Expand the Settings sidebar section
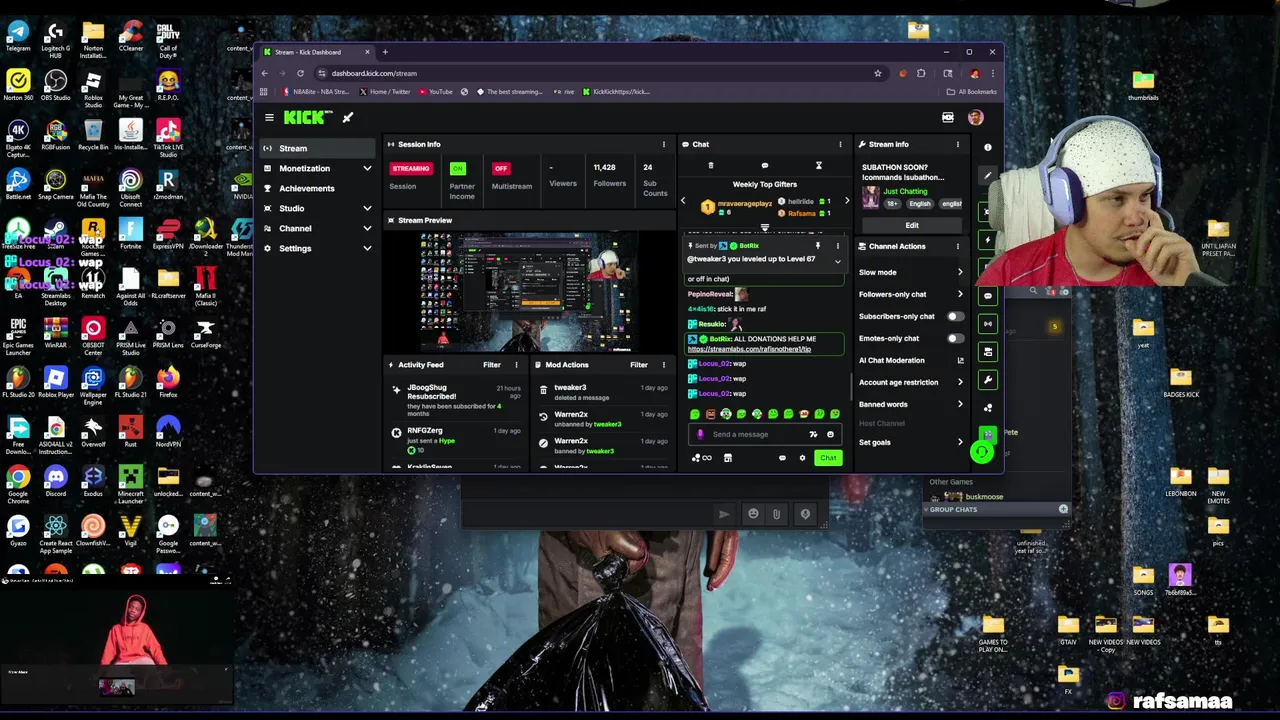 point(367,249)
